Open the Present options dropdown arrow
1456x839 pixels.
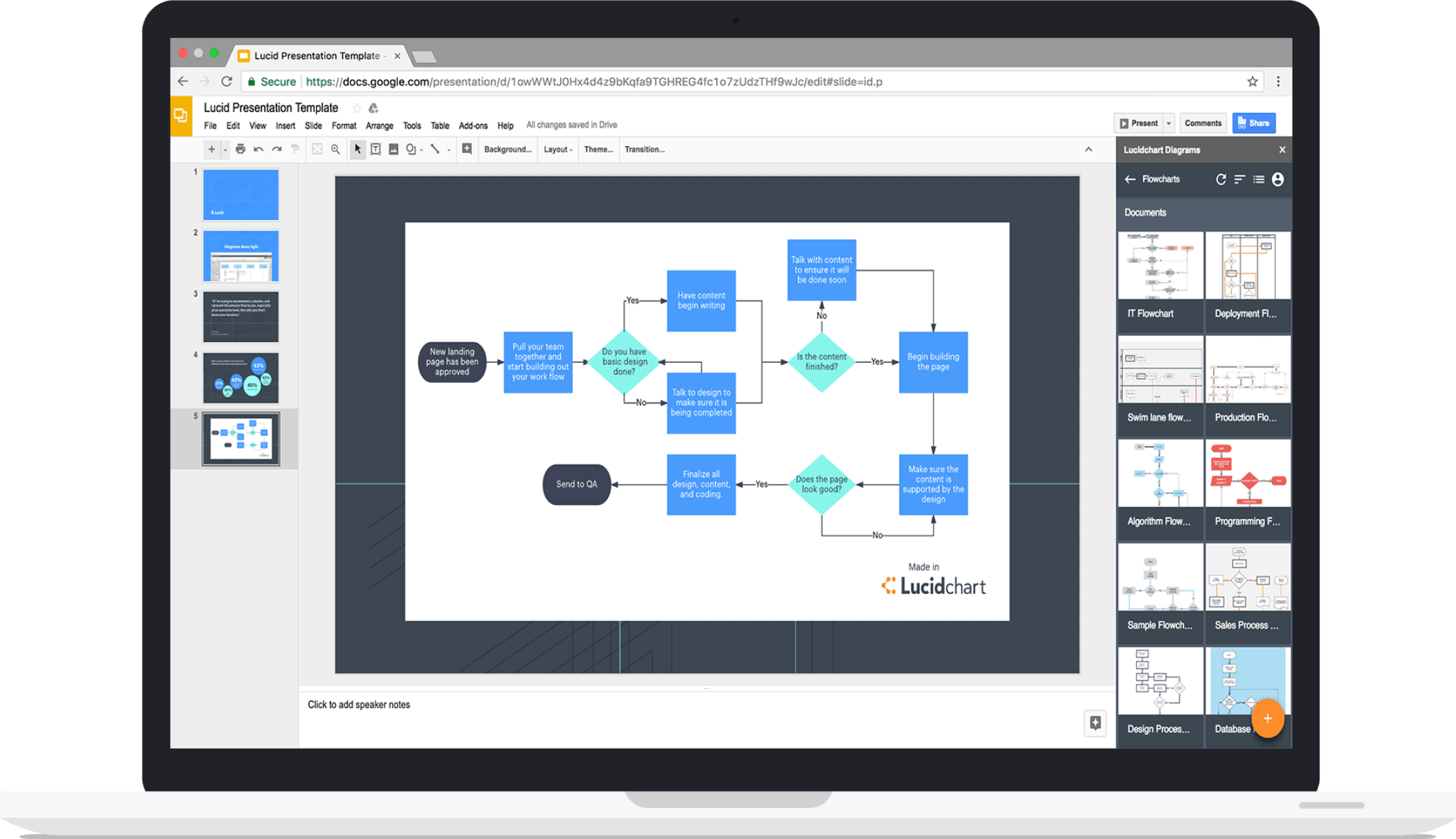(1169, 123)
